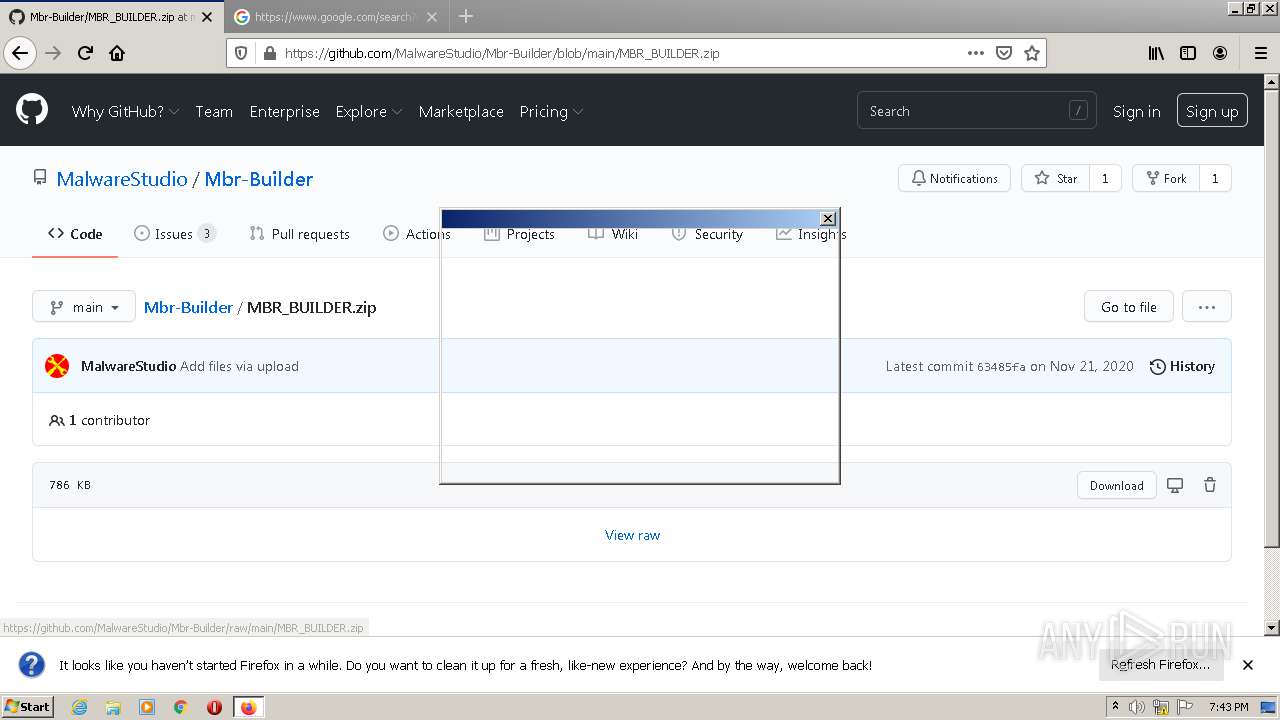Toggle the sidebar view icon
Screen dimensions: 1280x720
pos(1188,53)
